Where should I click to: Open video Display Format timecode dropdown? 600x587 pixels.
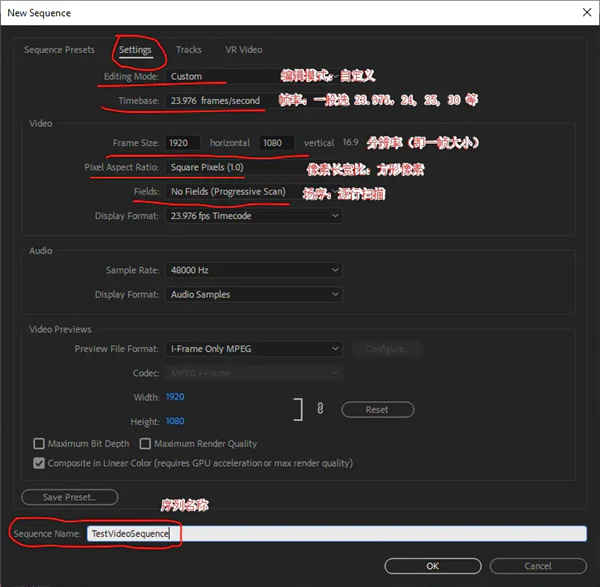(254, 216)
